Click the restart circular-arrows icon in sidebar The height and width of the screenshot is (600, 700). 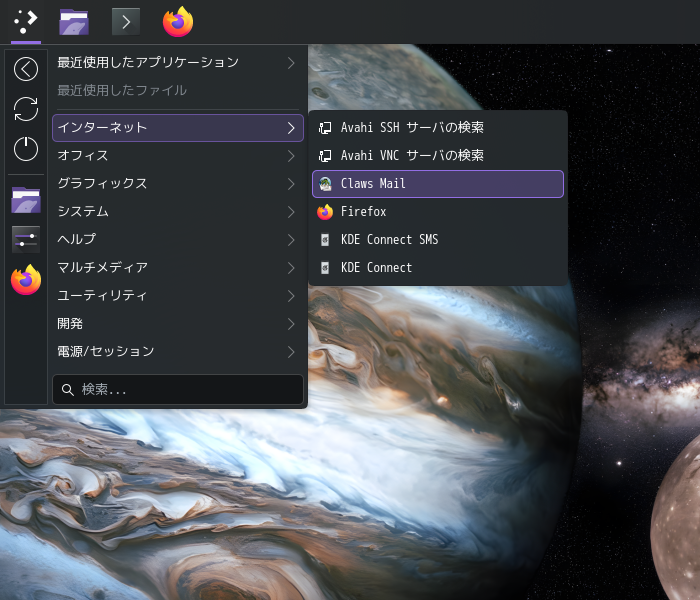coord(26,109)
